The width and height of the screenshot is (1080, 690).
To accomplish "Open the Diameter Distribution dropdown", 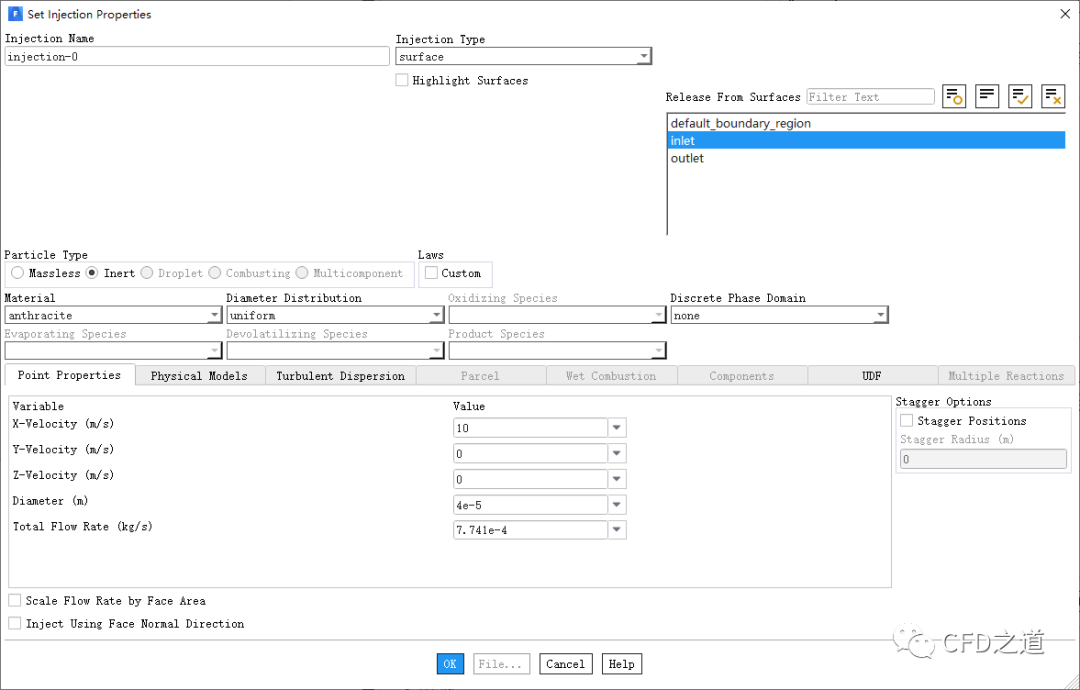I will point(435,316).
